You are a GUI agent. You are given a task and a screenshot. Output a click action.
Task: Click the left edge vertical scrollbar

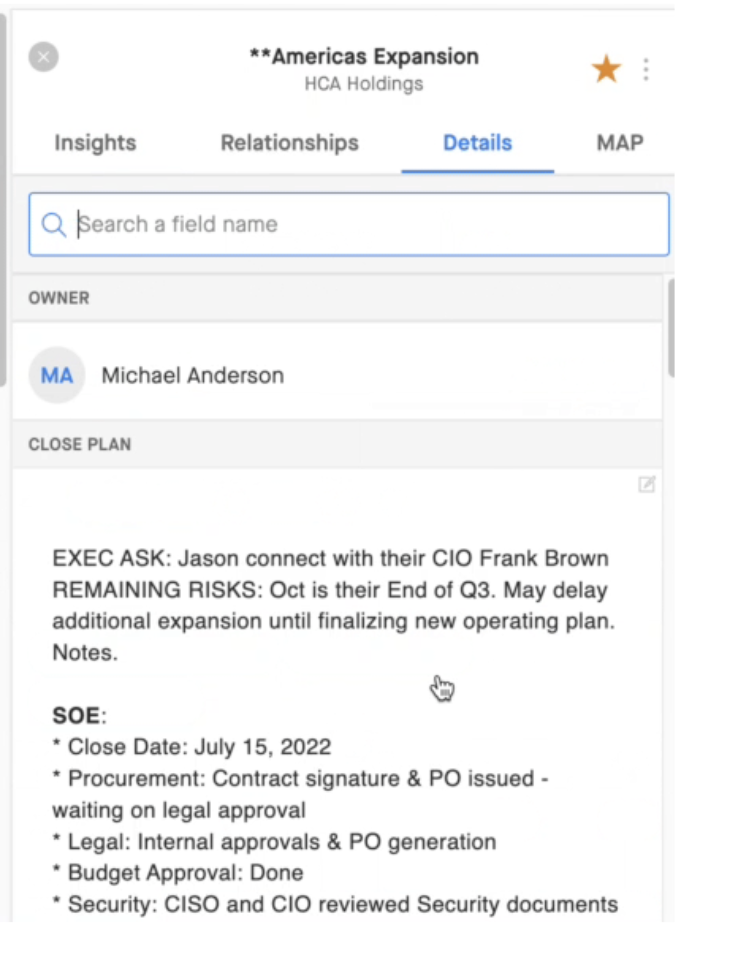tap(3, 199)
